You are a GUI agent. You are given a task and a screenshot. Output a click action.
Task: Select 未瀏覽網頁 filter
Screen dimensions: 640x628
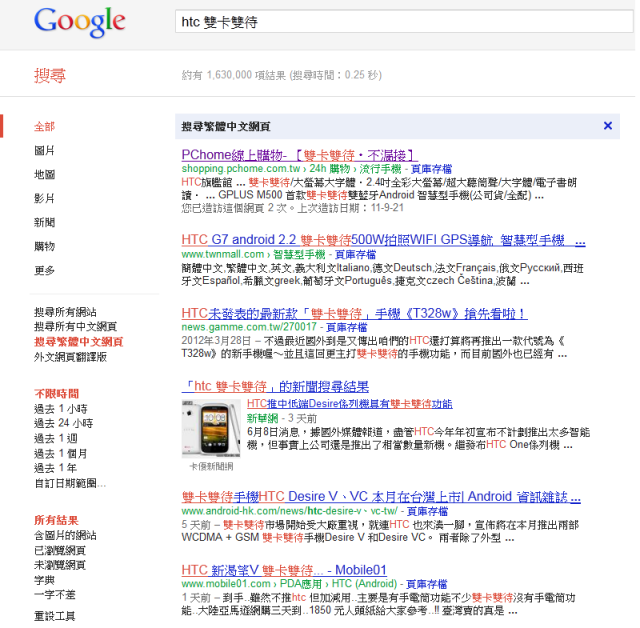pos(60,565)
